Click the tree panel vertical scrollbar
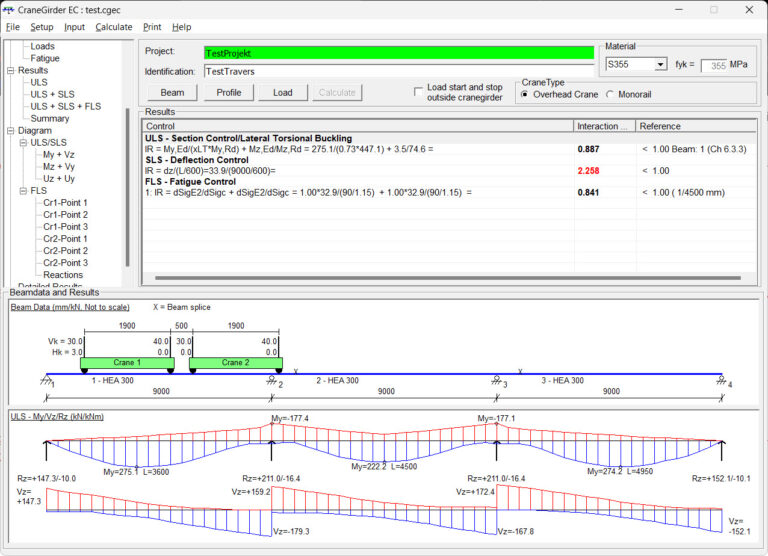The image size is (768, 556). (128, 187)
